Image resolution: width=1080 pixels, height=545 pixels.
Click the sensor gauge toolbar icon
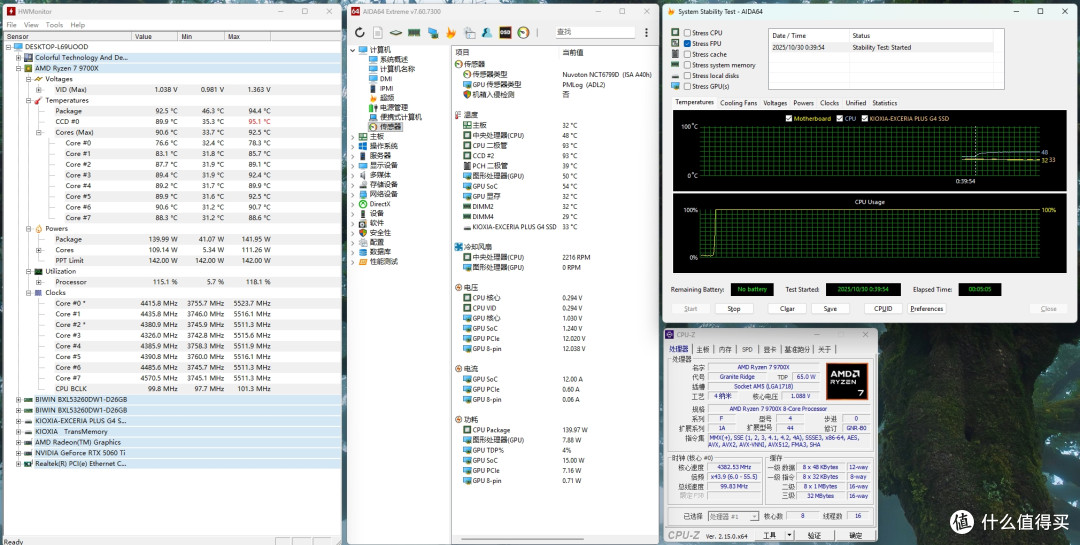(x=523, y=32)
